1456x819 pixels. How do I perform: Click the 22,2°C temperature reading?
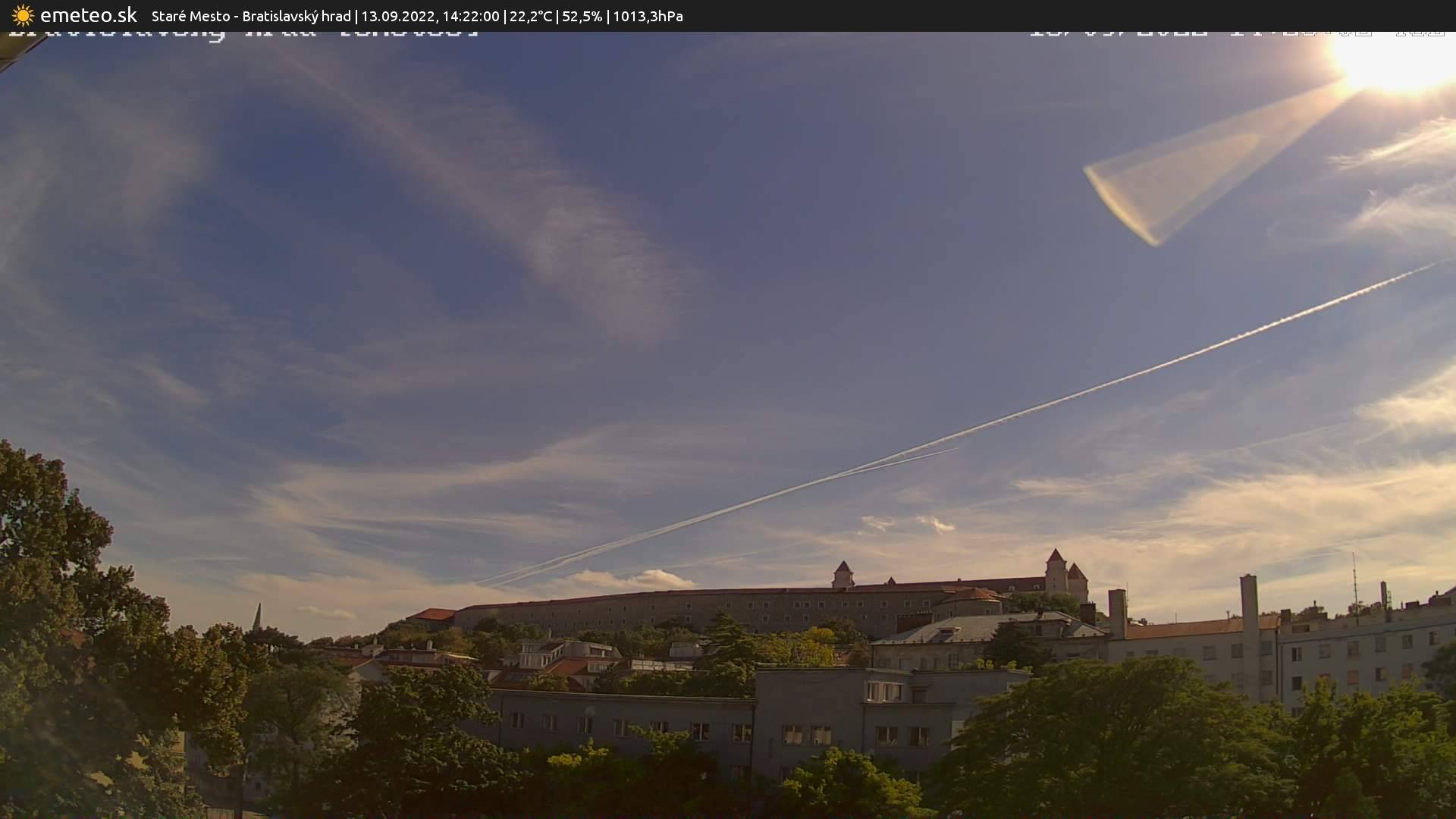tap(531, 16)
